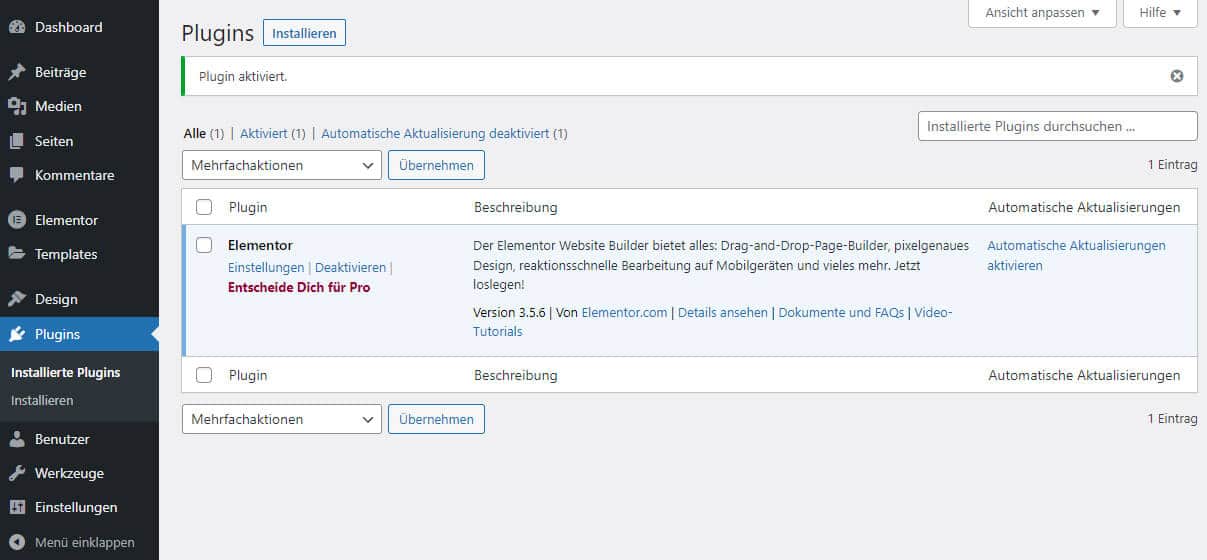This screenshot has width=1207, height=560.
Task: Open Seiten in the sidebar
Action: coord(79,141)
